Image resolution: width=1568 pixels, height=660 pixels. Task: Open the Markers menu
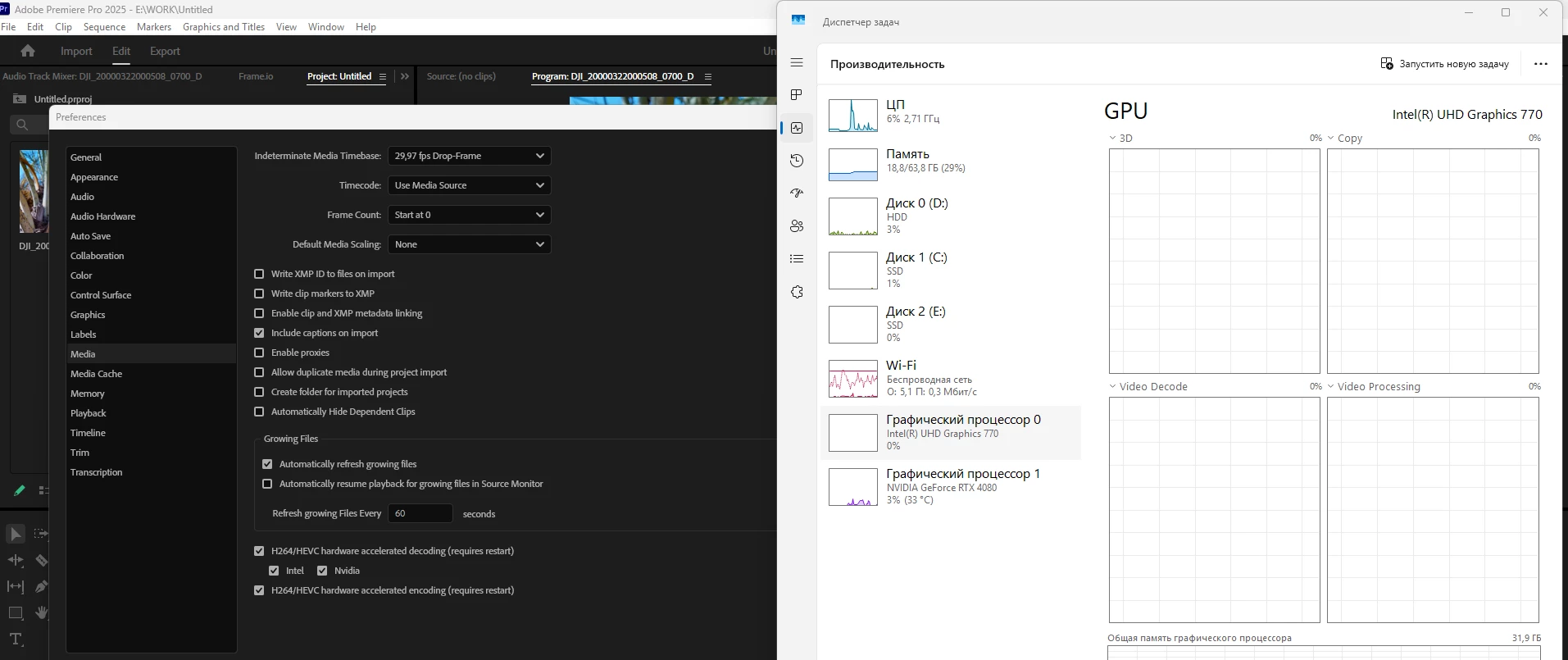[x=154, y=27]
